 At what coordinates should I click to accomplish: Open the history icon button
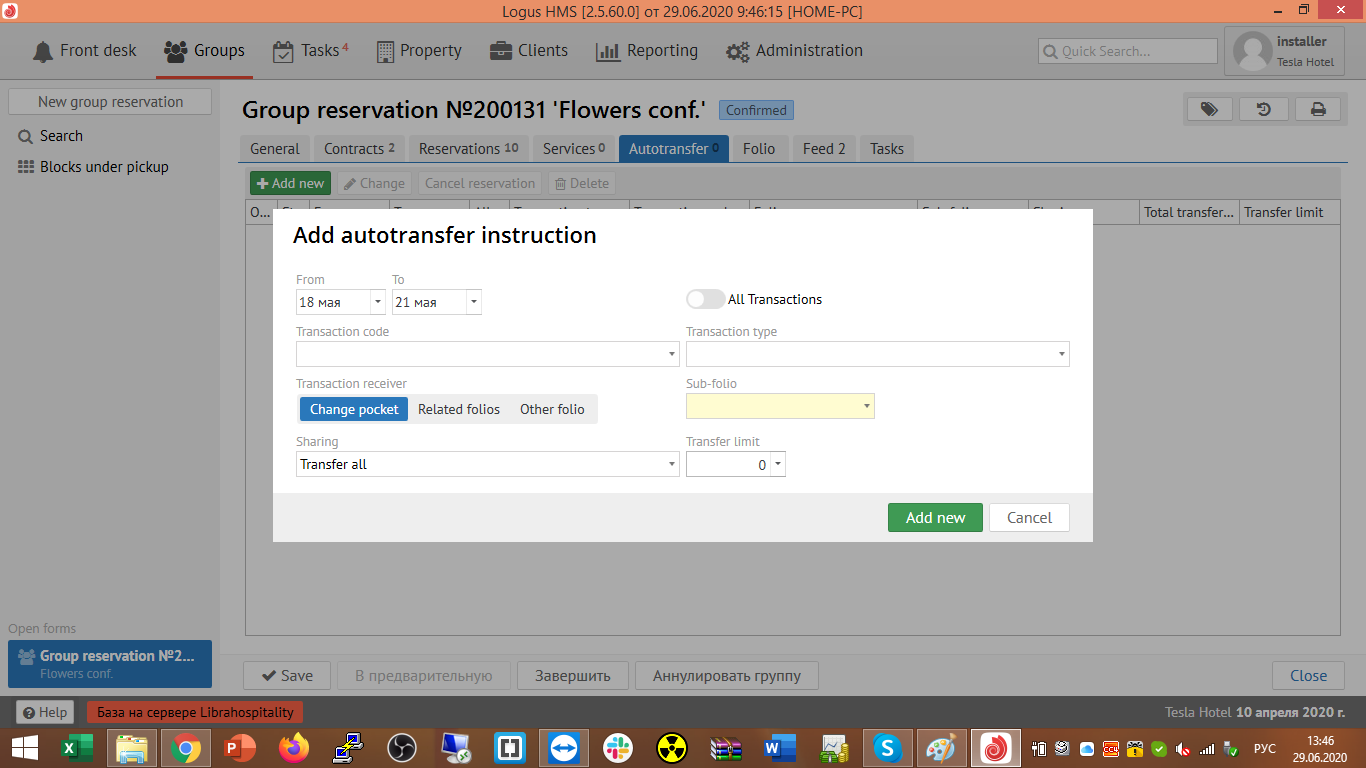(1264, 109)
